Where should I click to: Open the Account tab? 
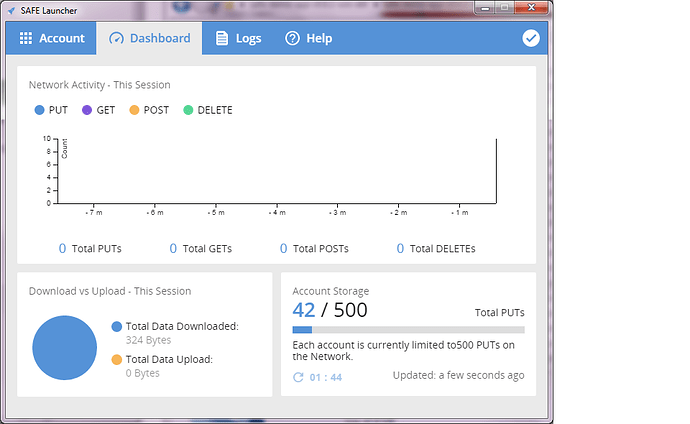[51, 38]
